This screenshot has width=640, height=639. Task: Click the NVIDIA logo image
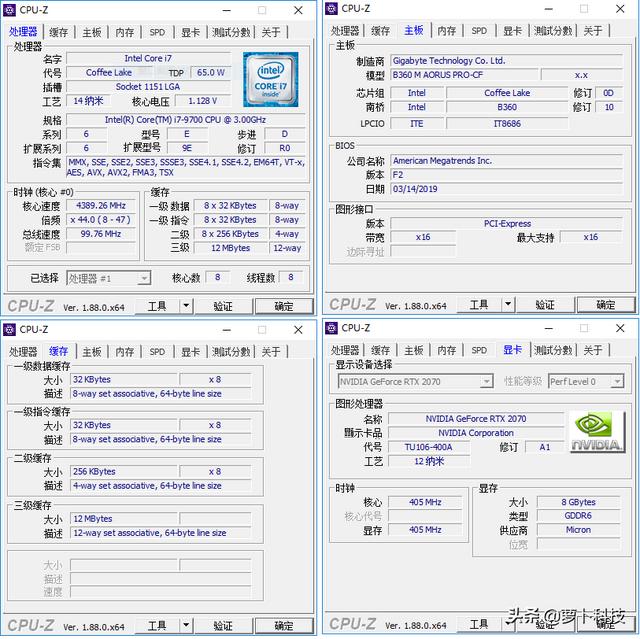pos(597,432)
